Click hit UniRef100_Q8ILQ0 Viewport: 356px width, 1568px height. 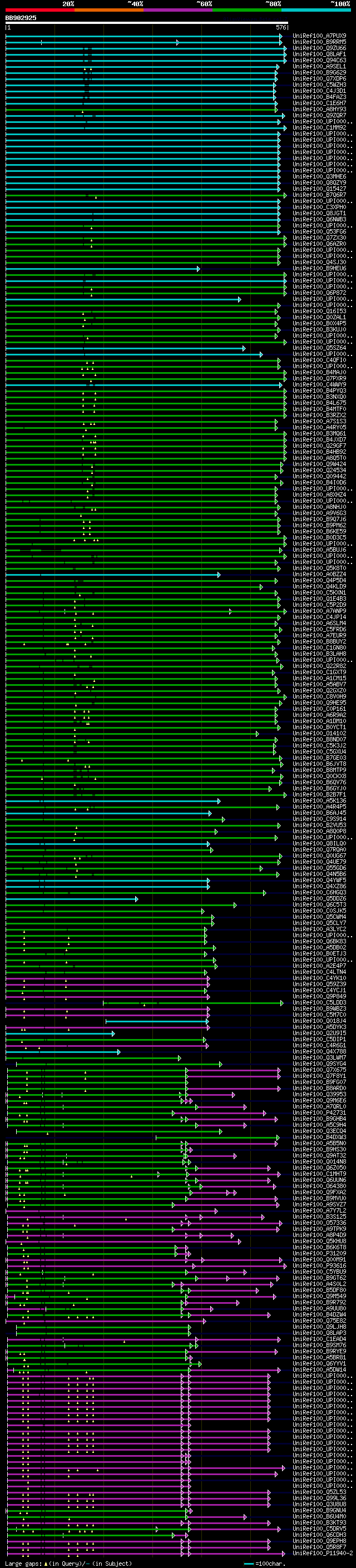coord(319,844)
